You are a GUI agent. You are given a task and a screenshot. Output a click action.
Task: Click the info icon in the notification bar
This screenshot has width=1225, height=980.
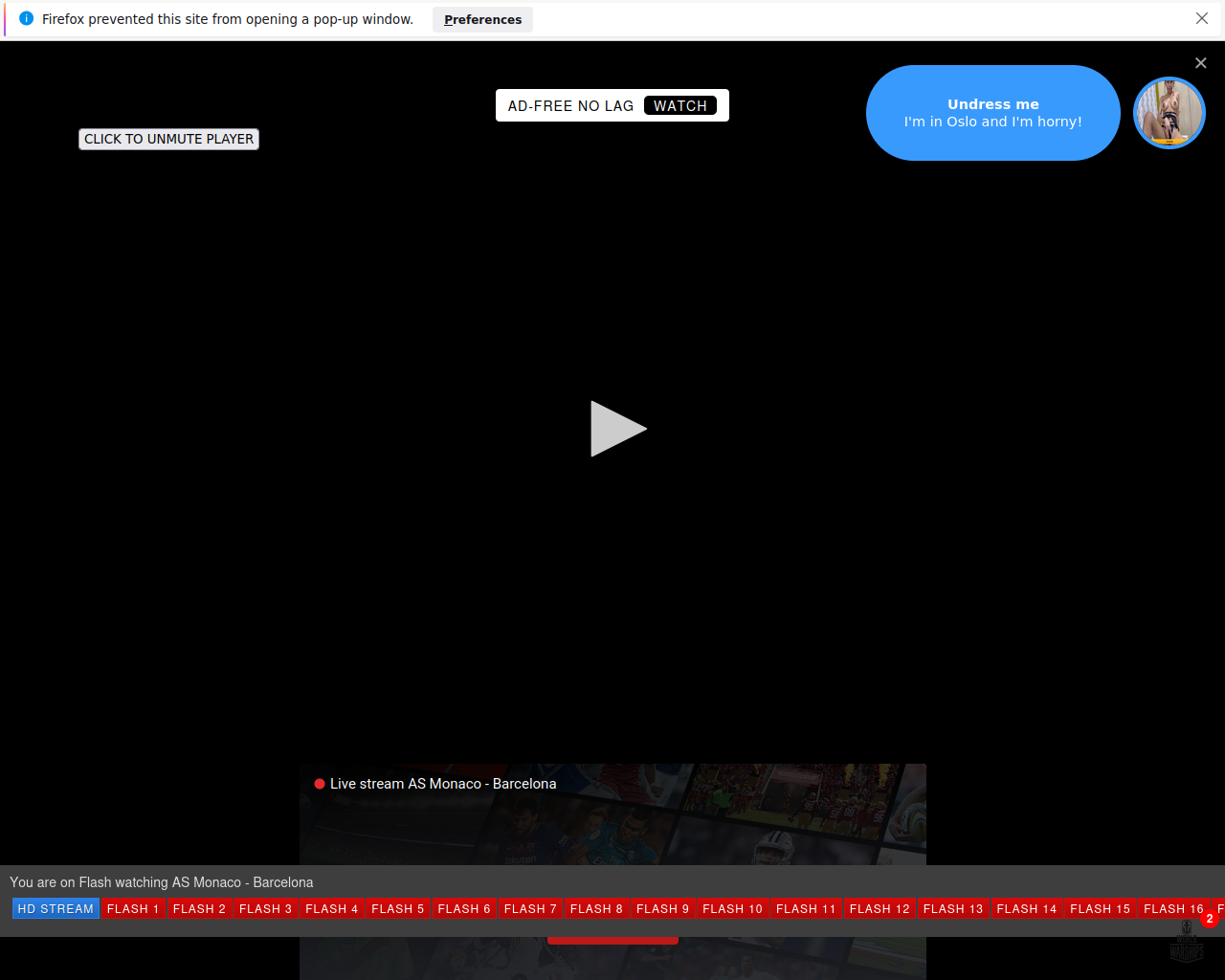pyautogui.click(x=26, y=18)
